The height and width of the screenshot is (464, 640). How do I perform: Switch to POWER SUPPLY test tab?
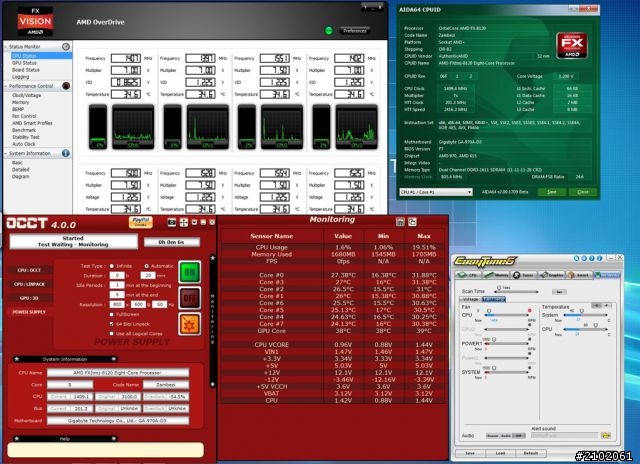[x=30, y=312]
